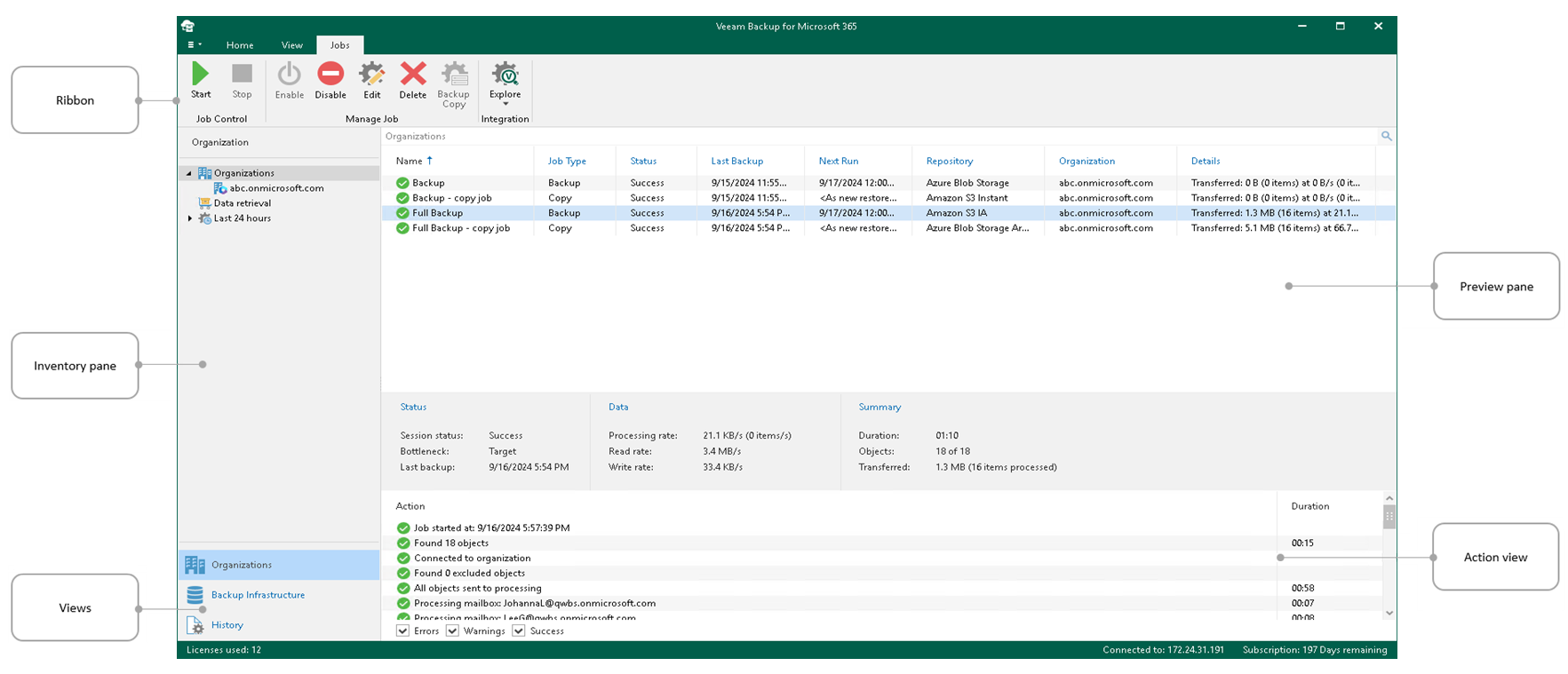Click the red Disable icon

point(330,74)
